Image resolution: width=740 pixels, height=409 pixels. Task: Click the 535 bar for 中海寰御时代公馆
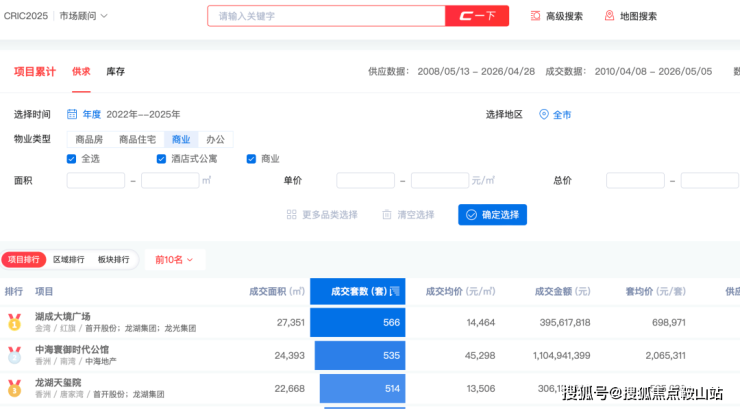[360, 355]
